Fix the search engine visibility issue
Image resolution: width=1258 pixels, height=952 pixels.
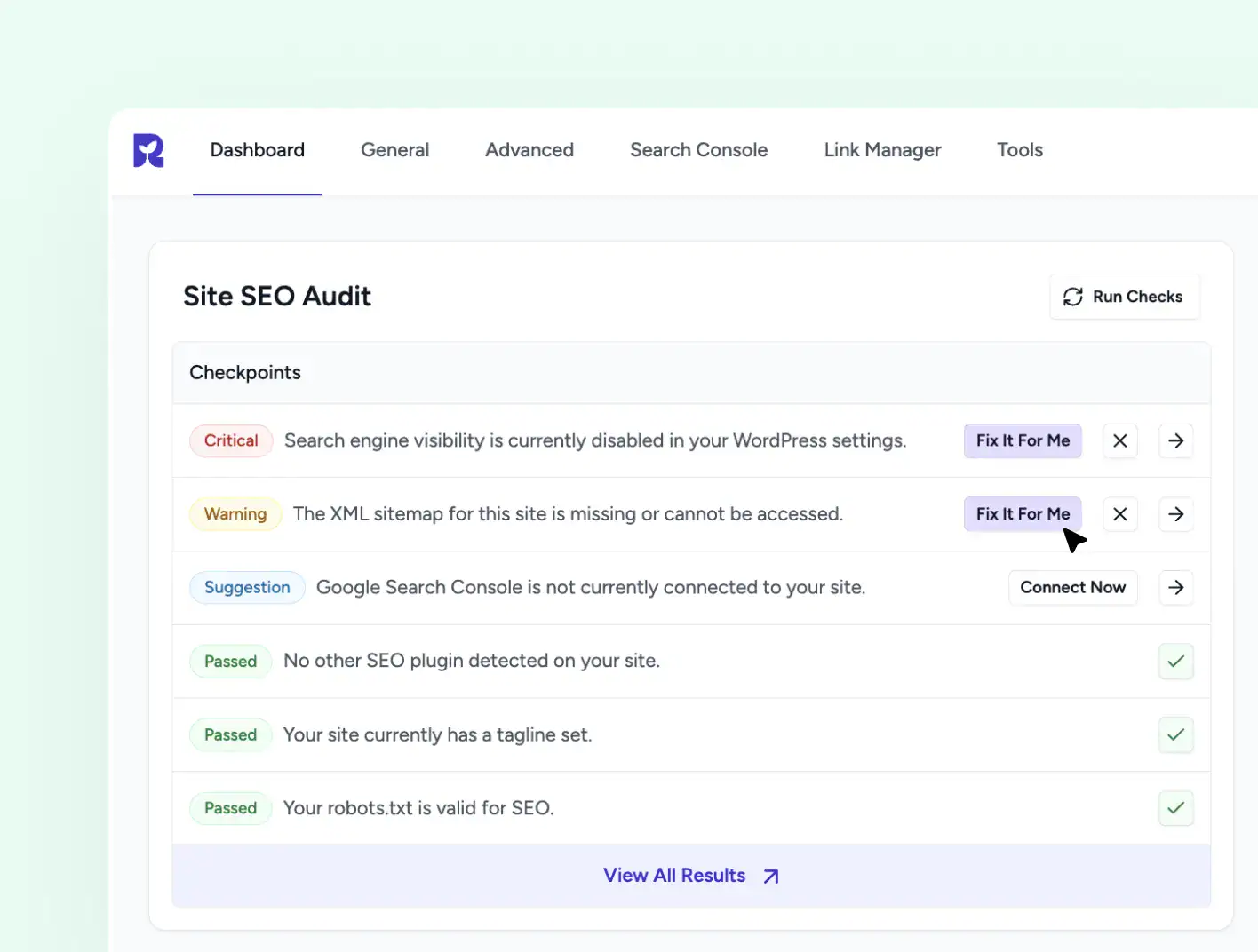point(1023,440)
